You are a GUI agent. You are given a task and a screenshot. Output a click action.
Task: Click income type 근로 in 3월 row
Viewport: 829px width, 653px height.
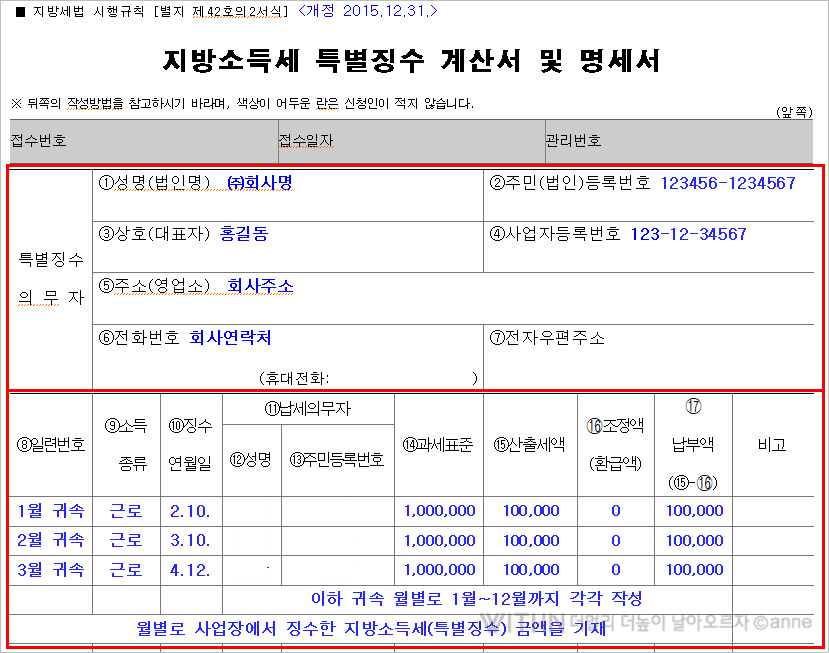[x=126, y=570]
